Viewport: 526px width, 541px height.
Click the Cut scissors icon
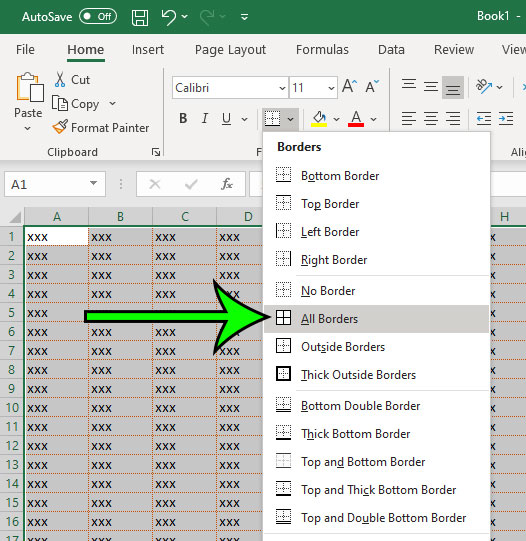pos(60,80)
